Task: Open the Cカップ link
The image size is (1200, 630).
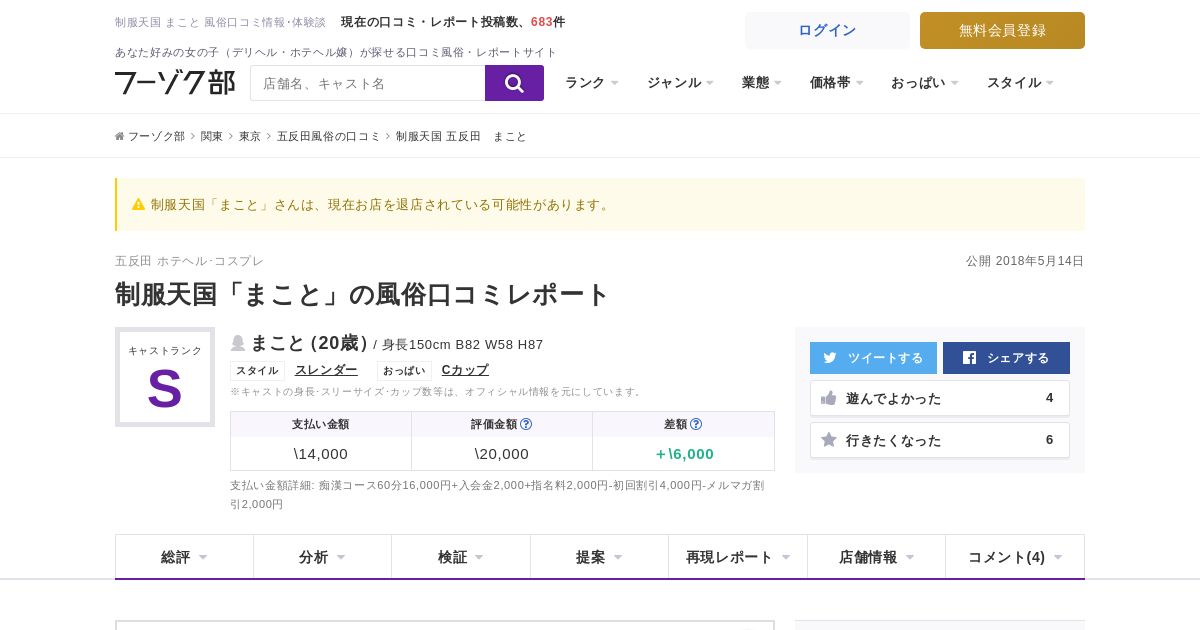Action: click(x=465, y=370)
